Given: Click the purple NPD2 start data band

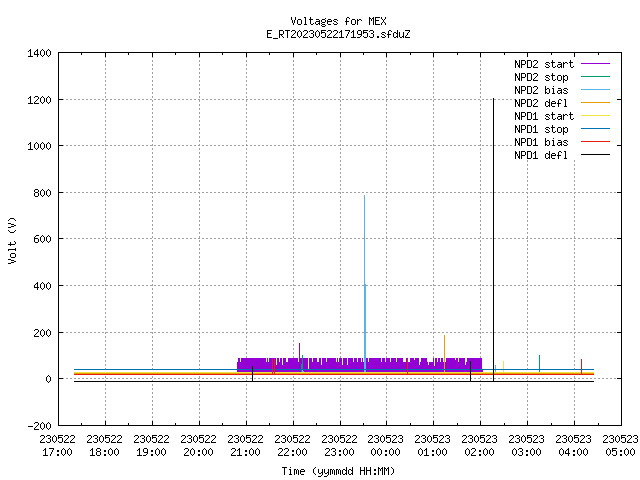Looking at the screenshot, I should point(359,365).
